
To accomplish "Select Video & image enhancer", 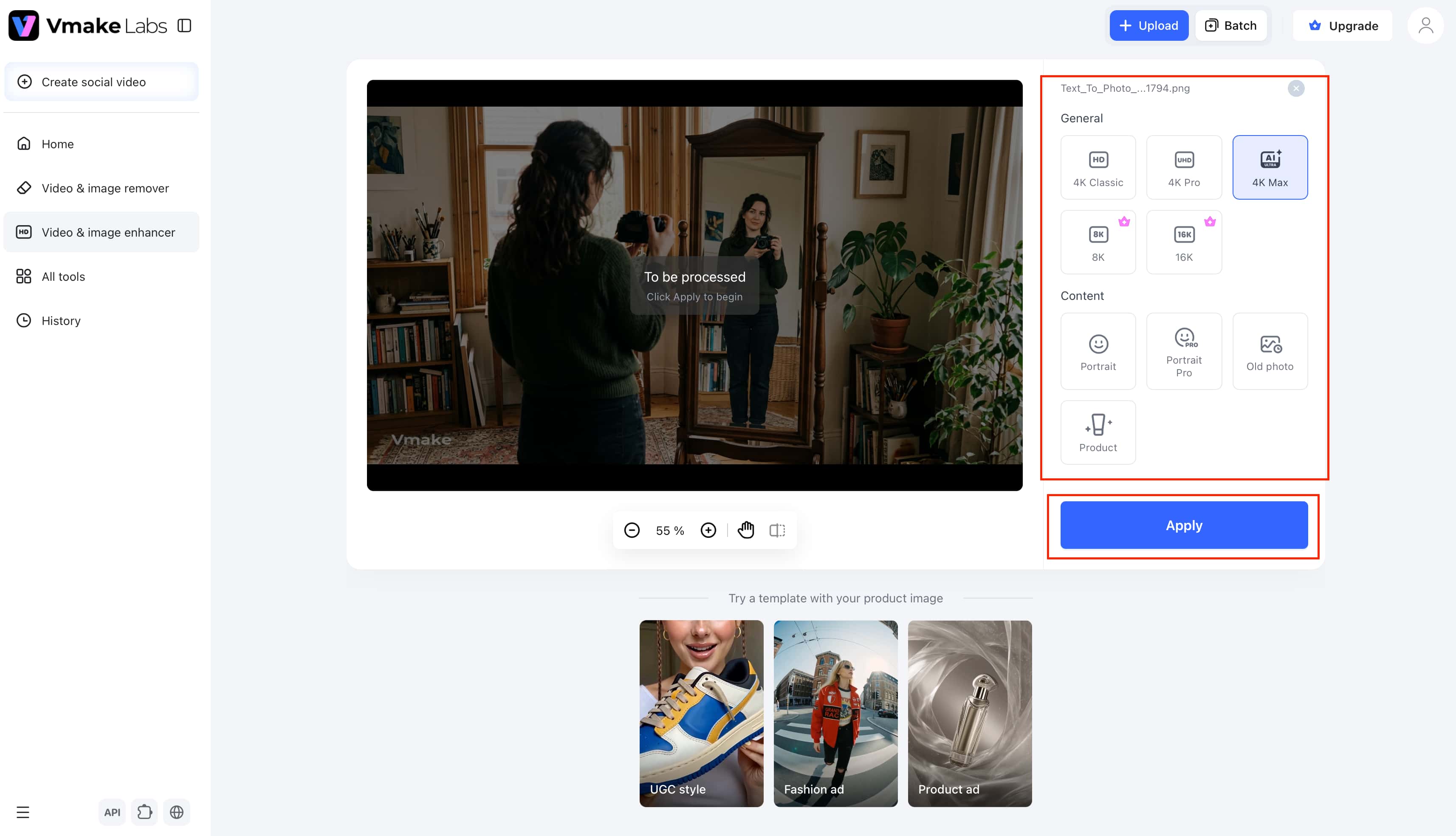I will 102,232.
